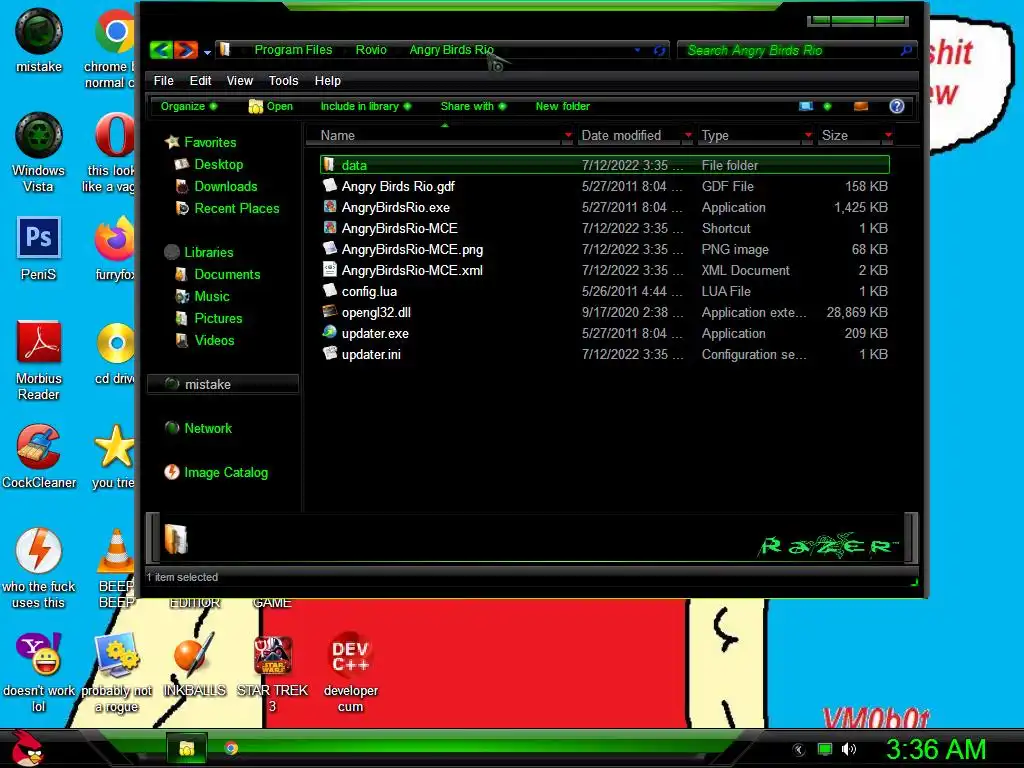Open the Documents library
This screenshot has width=1024, height=768.
pyautogui.click(x=217, y=274)
